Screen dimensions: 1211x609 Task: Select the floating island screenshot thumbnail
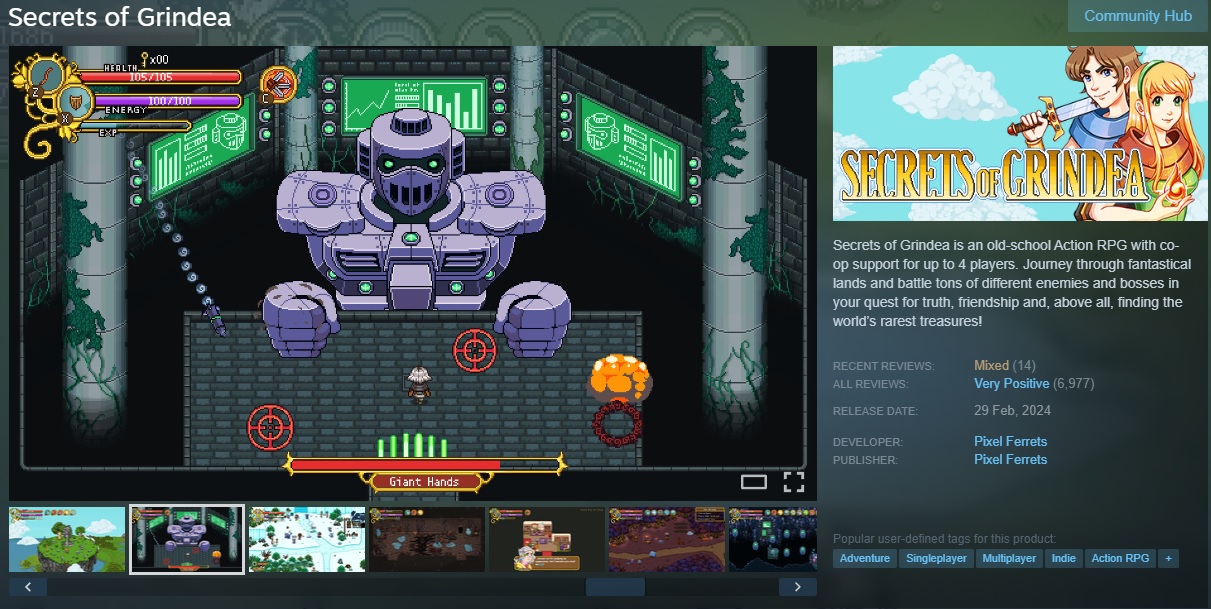pyautogui.click(x=67, y=539)
